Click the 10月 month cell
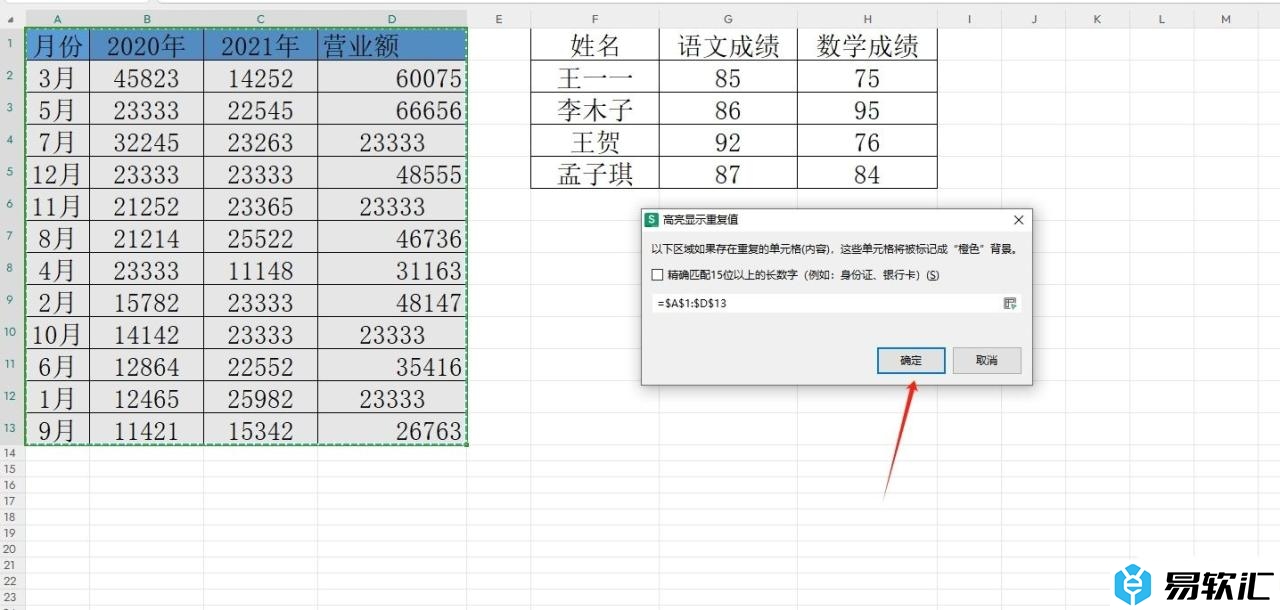Viewport: 1280px width, 610px height. coord(57,334)
